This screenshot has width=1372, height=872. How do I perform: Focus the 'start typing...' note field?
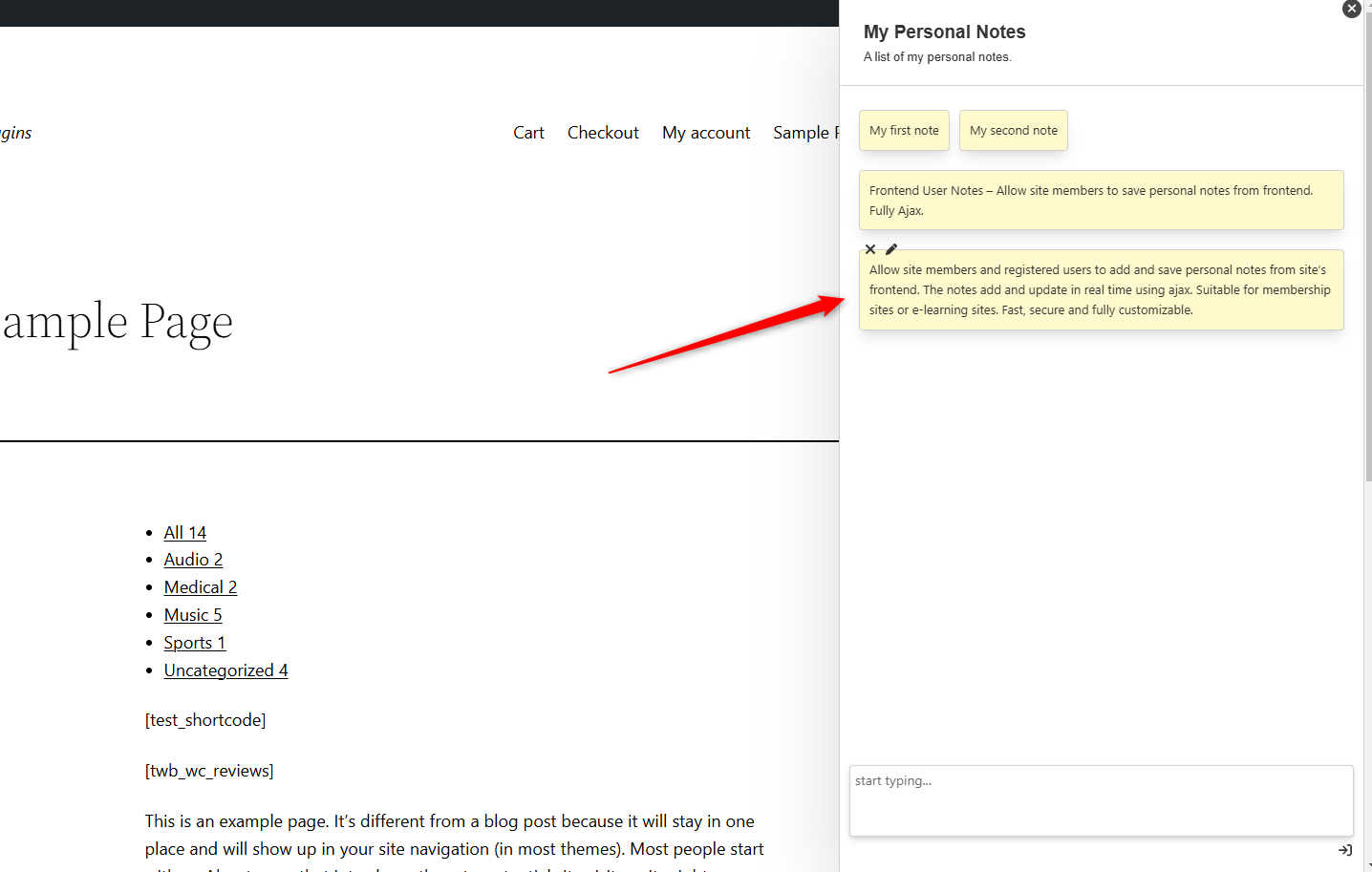[1101, 800]
